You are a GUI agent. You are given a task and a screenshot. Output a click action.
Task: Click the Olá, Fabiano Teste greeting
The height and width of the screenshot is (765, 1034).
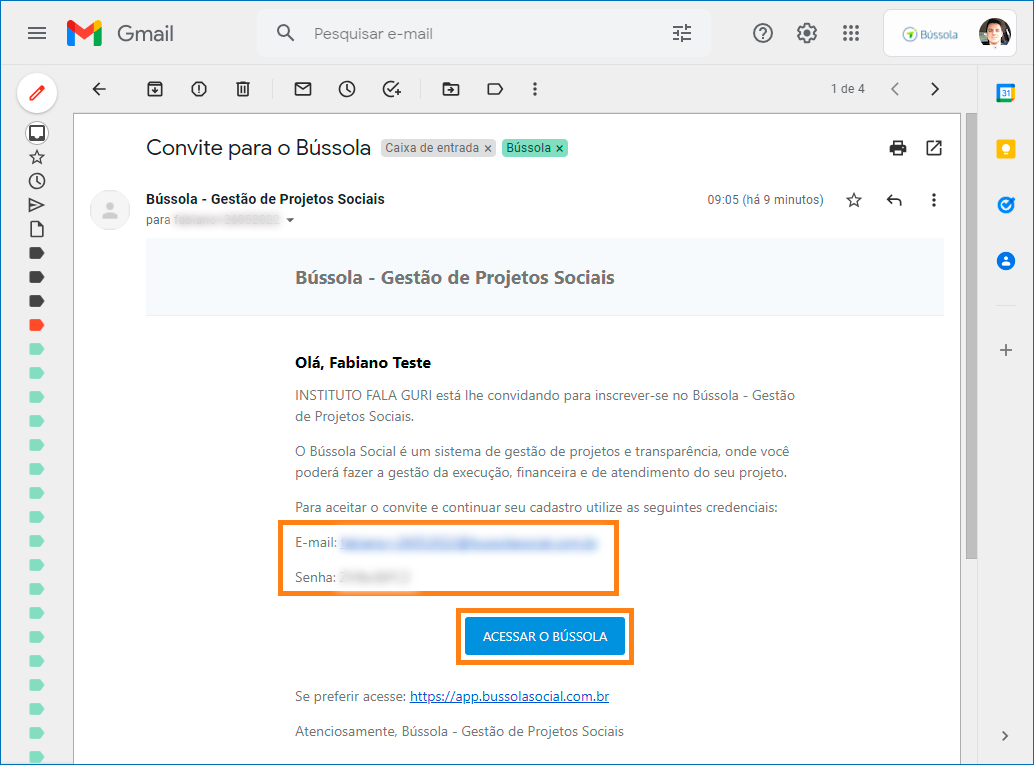pyautogui.click(x=363, y=363)
